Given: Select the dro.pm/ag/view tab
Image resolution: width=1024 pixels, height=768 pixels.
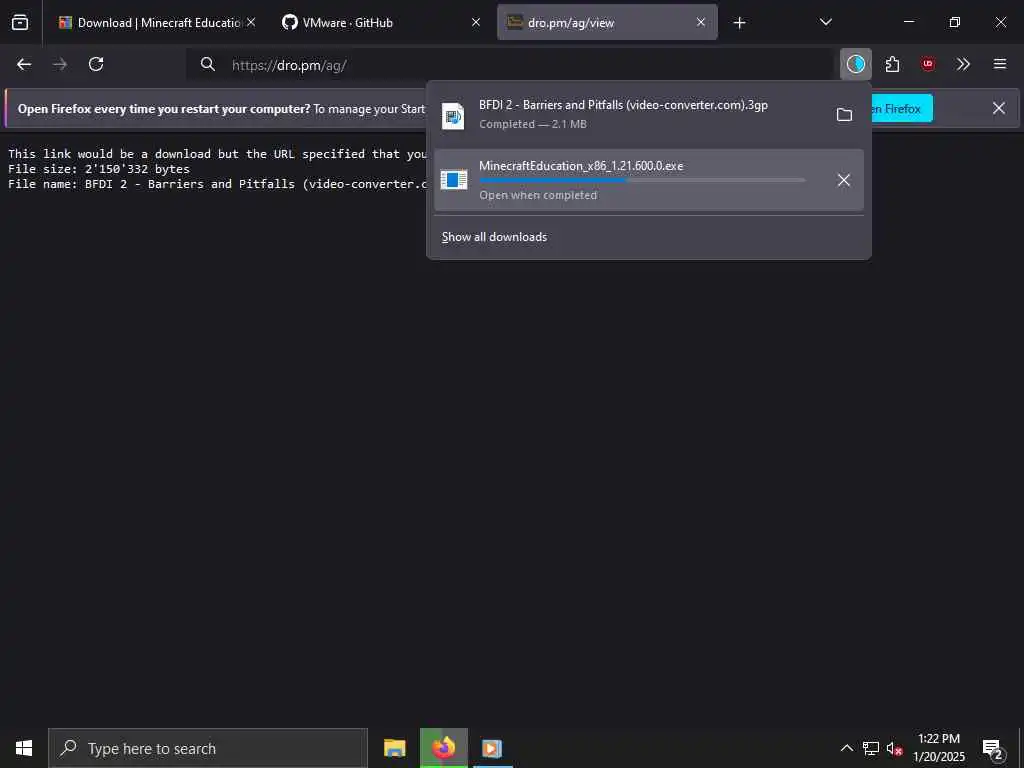Looking at the screenshot, I should click(x=607, y=22).
